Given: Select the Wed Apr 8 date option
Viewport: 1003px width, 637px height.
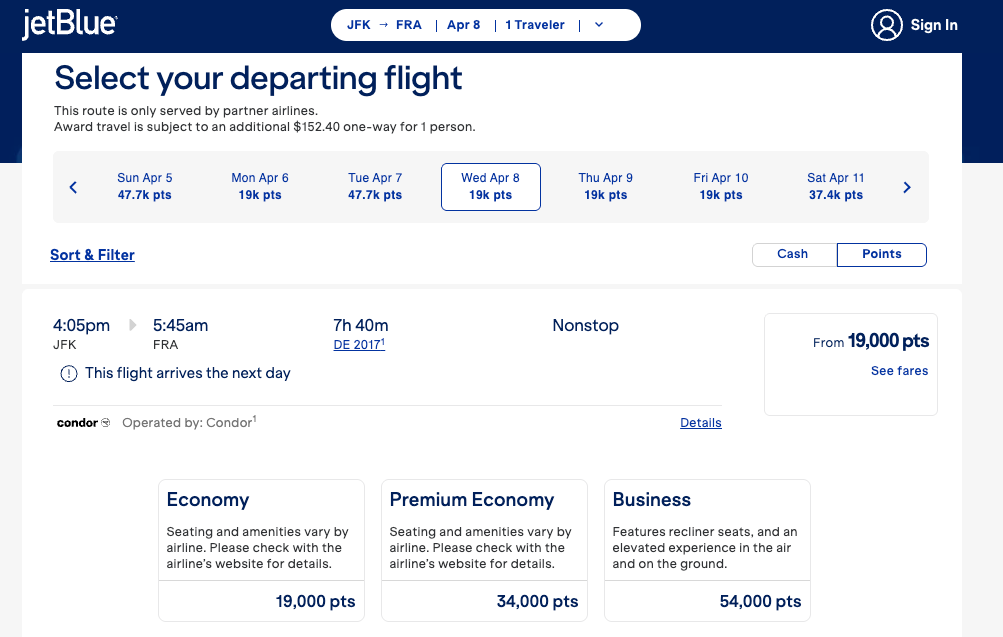Looking at the screenshot, I should 490,186.
